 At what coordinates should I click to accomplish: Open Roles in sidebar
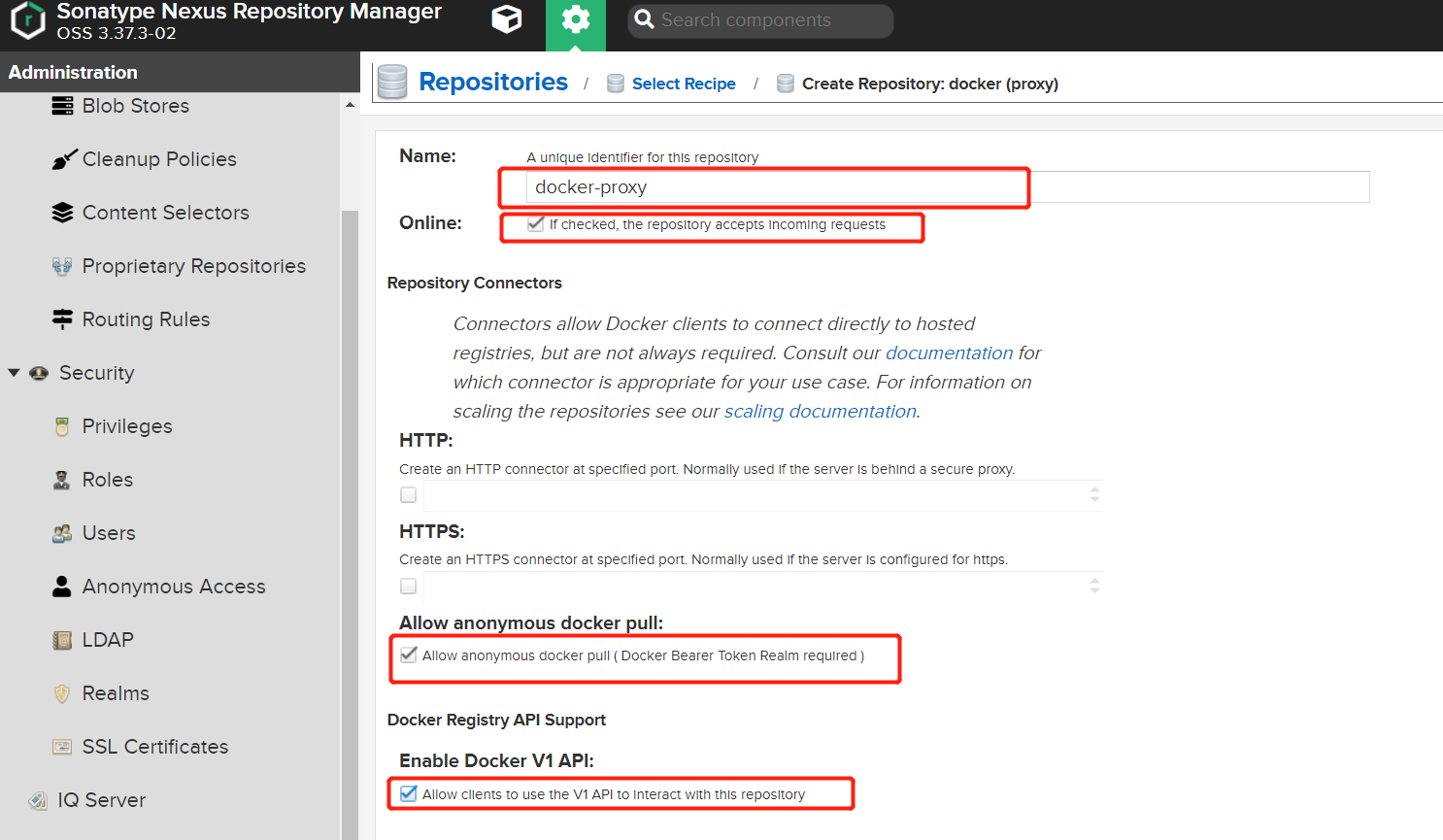(x=108, y=480)
